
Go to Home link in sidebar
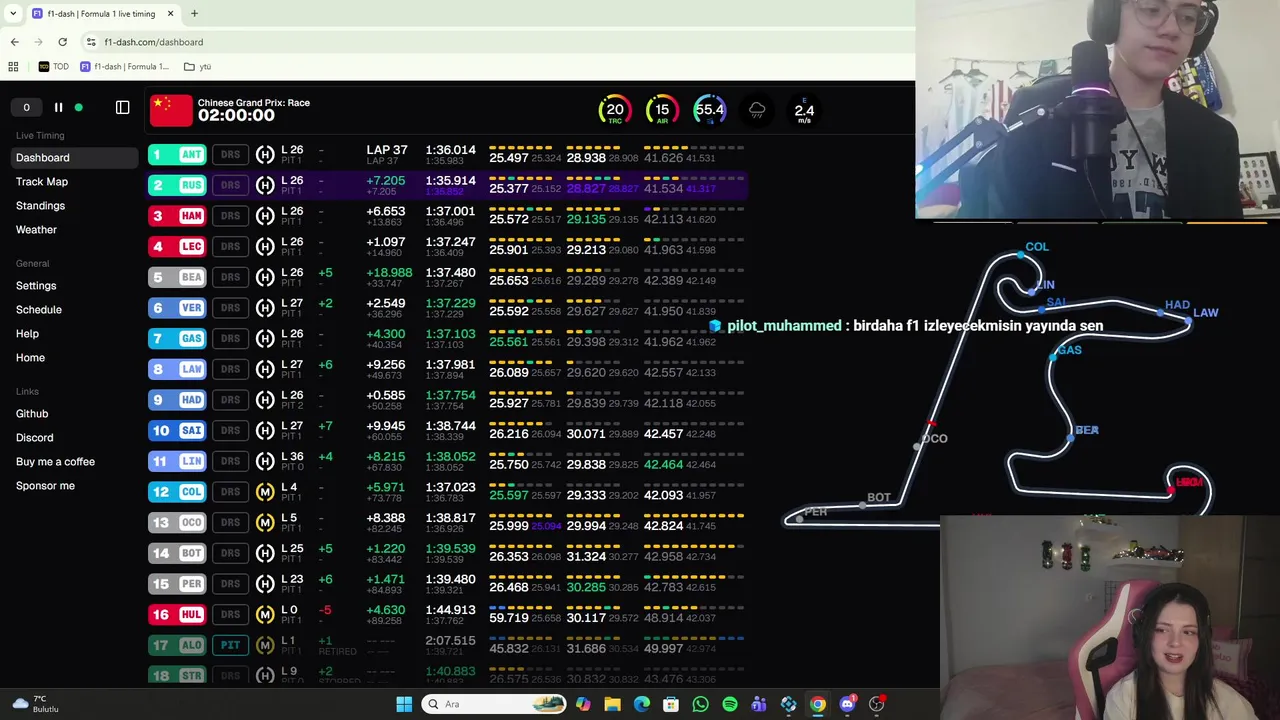(x=30, y=357)
